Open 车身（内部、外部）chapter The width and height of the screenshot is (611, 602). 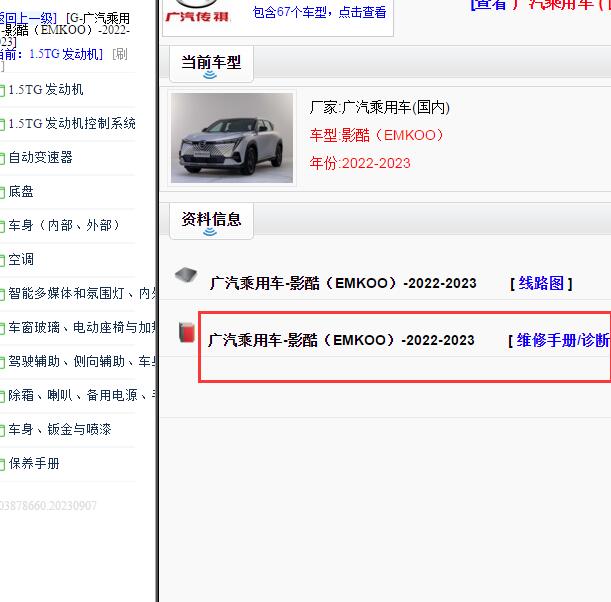click(64, 225)
